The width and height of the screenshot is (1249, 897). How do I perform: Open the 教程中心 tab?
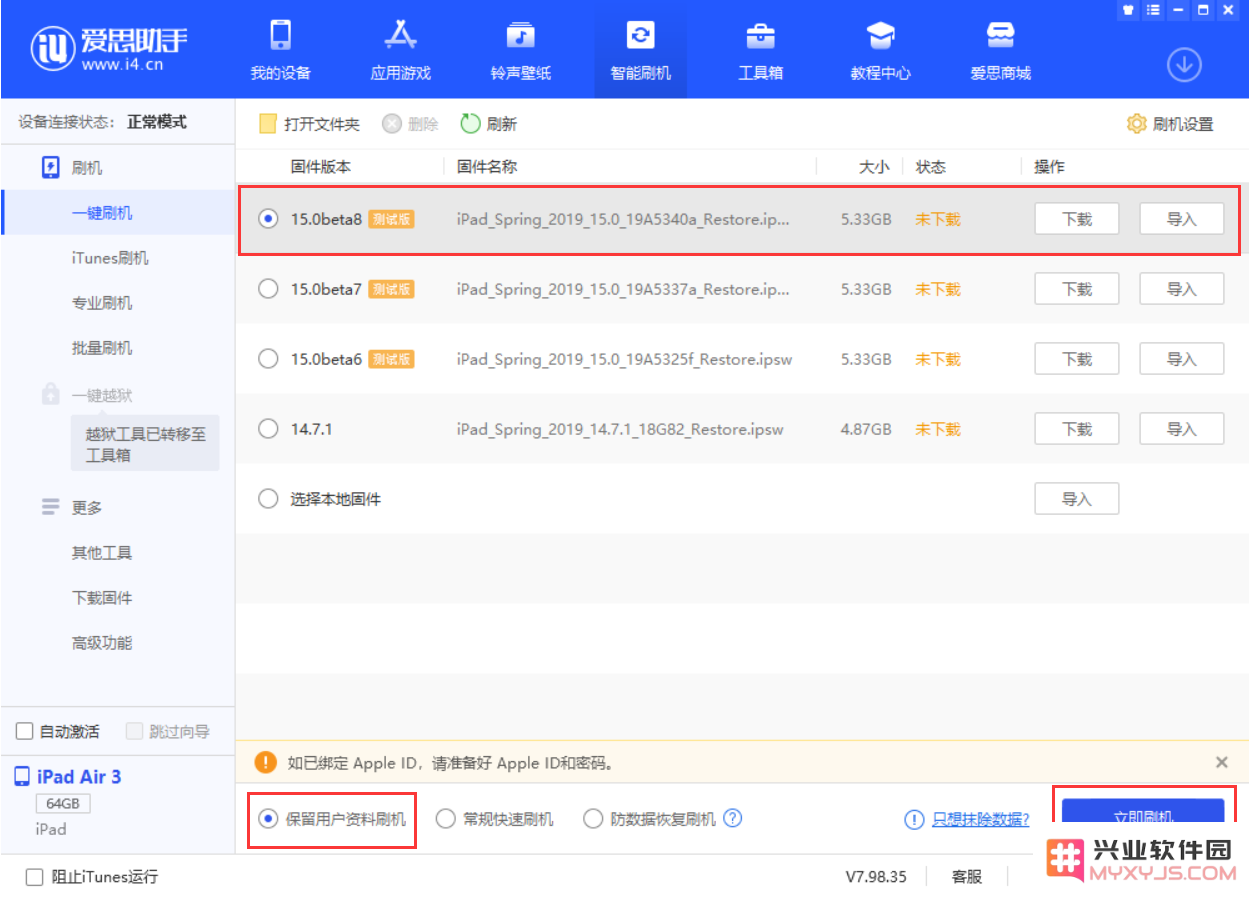(x=880, y=50)
